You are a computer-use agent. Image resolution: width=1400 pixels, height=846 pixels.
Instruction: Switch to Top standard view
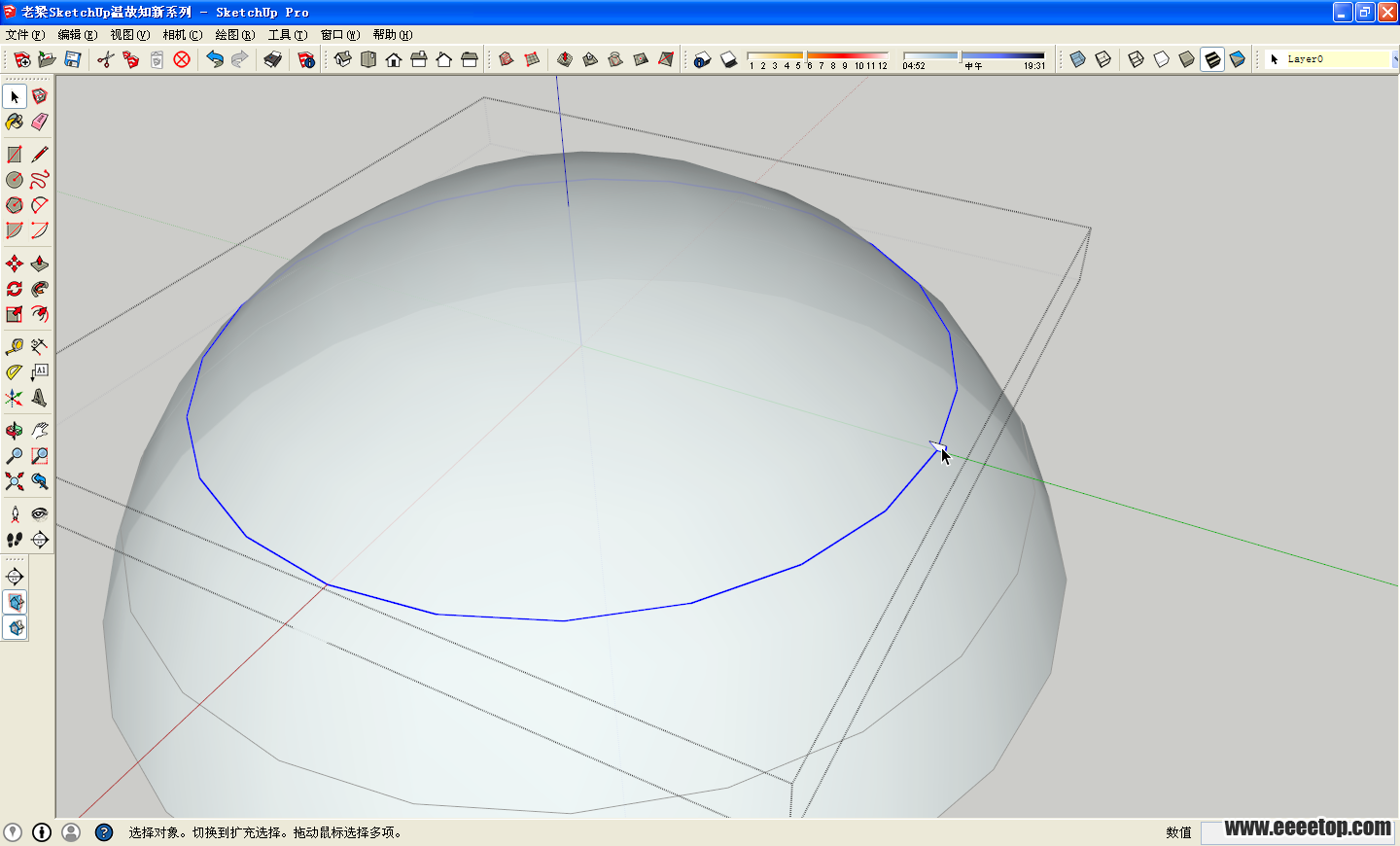click(x=368, y=59)
